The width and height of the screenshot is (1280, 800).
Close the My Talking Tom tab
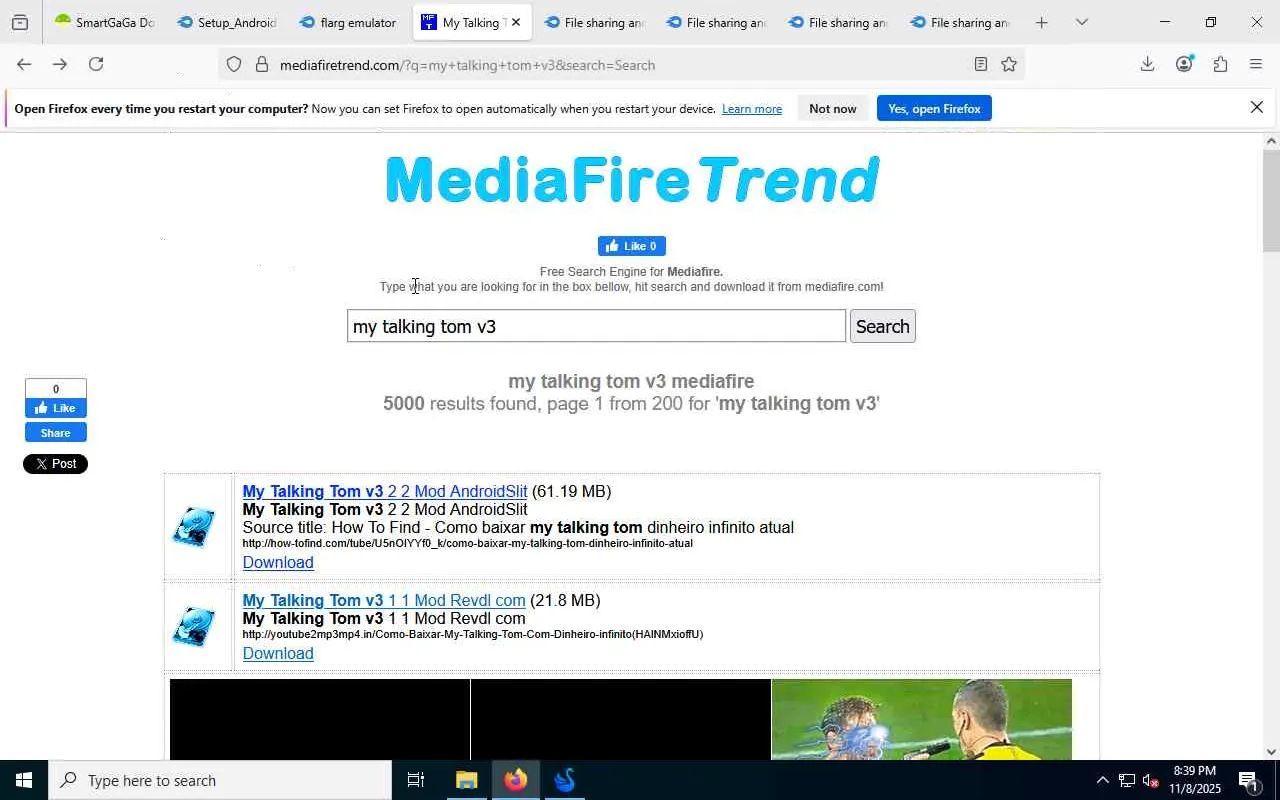515,22
